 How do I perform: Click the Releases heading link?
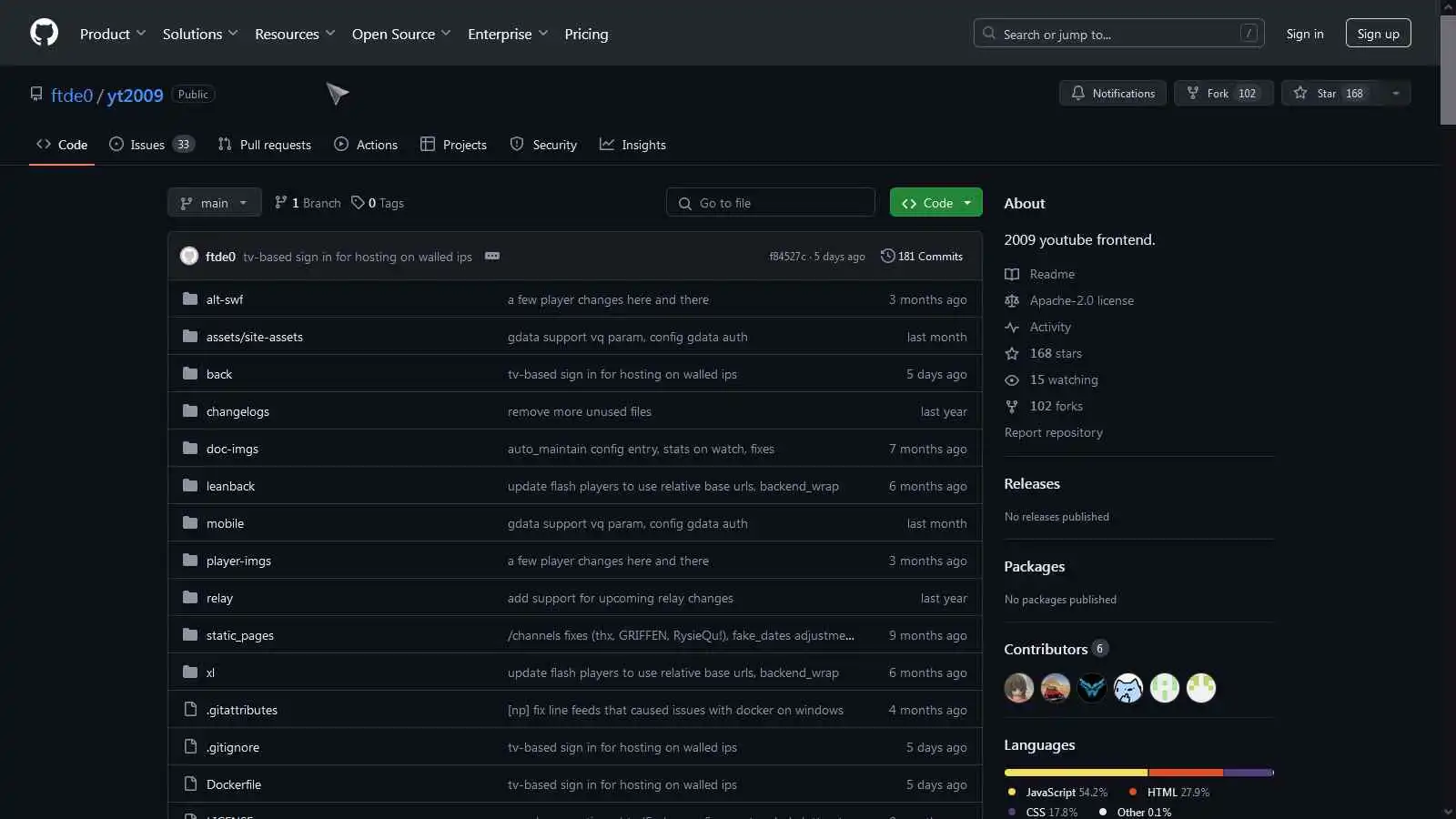pos(1032,483)
